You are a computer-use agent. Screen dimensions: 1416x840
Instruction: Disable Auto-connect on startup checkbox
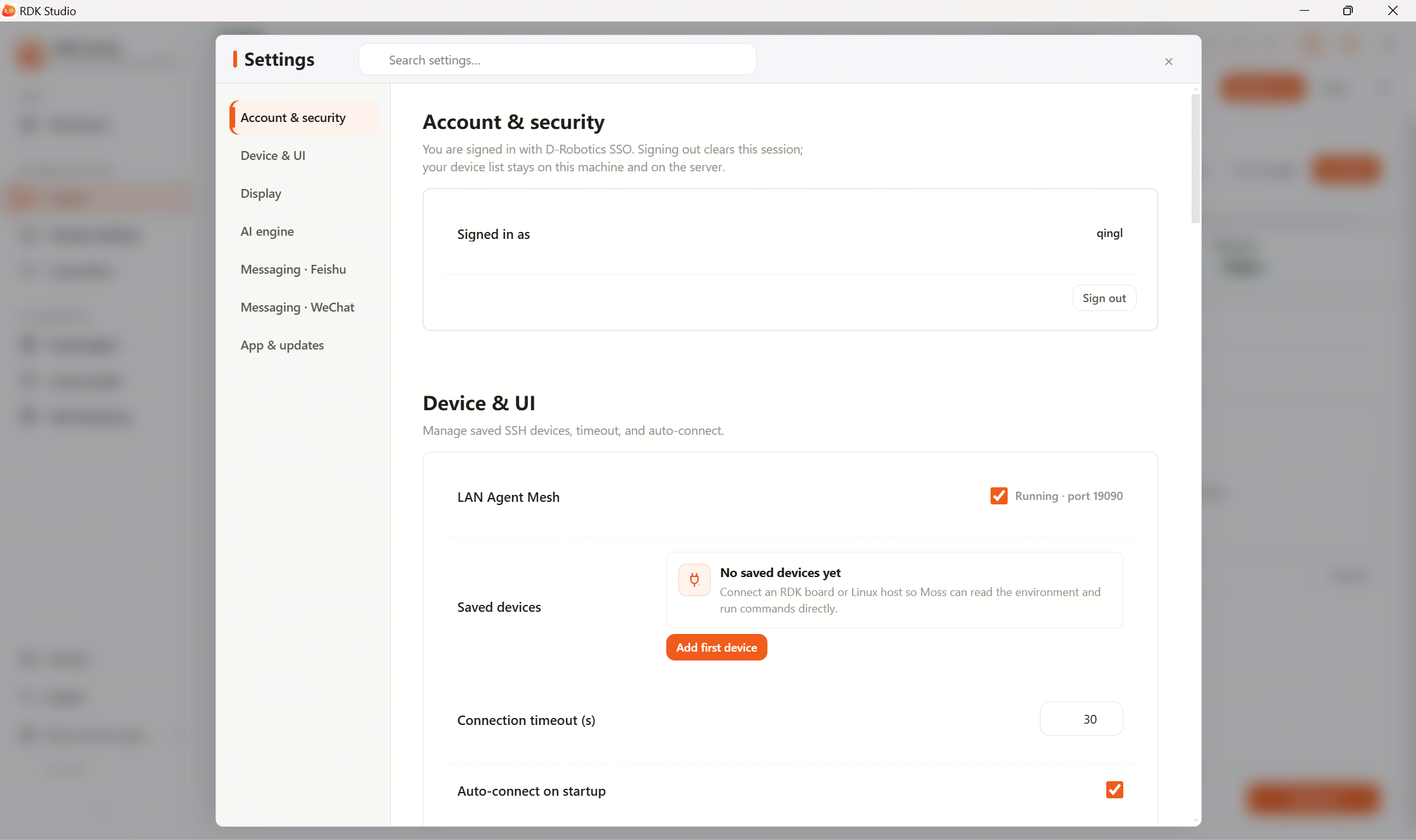[x=1114, y=790]
